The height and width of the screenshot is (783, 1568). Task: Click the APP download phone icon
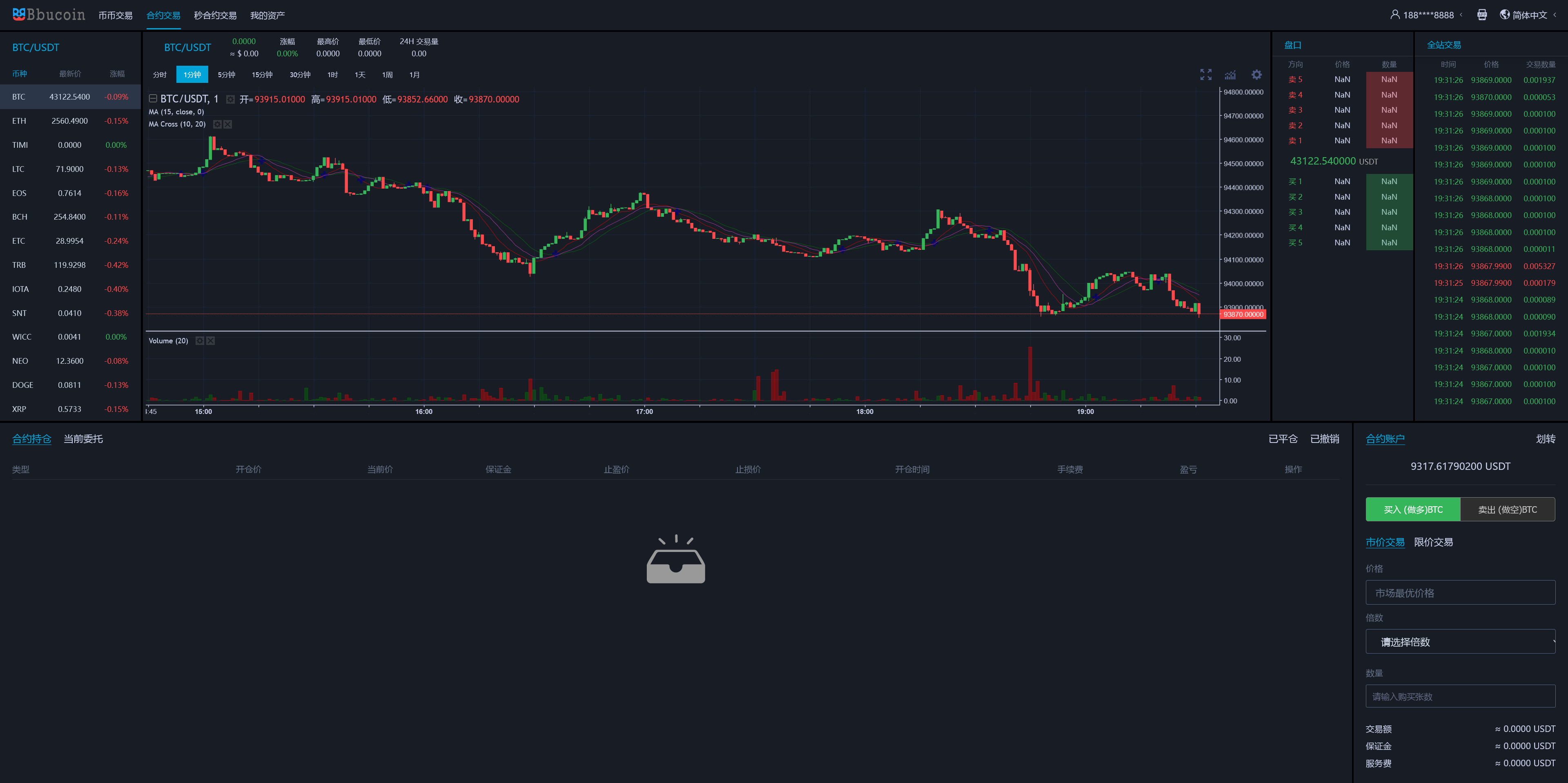tap(1481, 15)
